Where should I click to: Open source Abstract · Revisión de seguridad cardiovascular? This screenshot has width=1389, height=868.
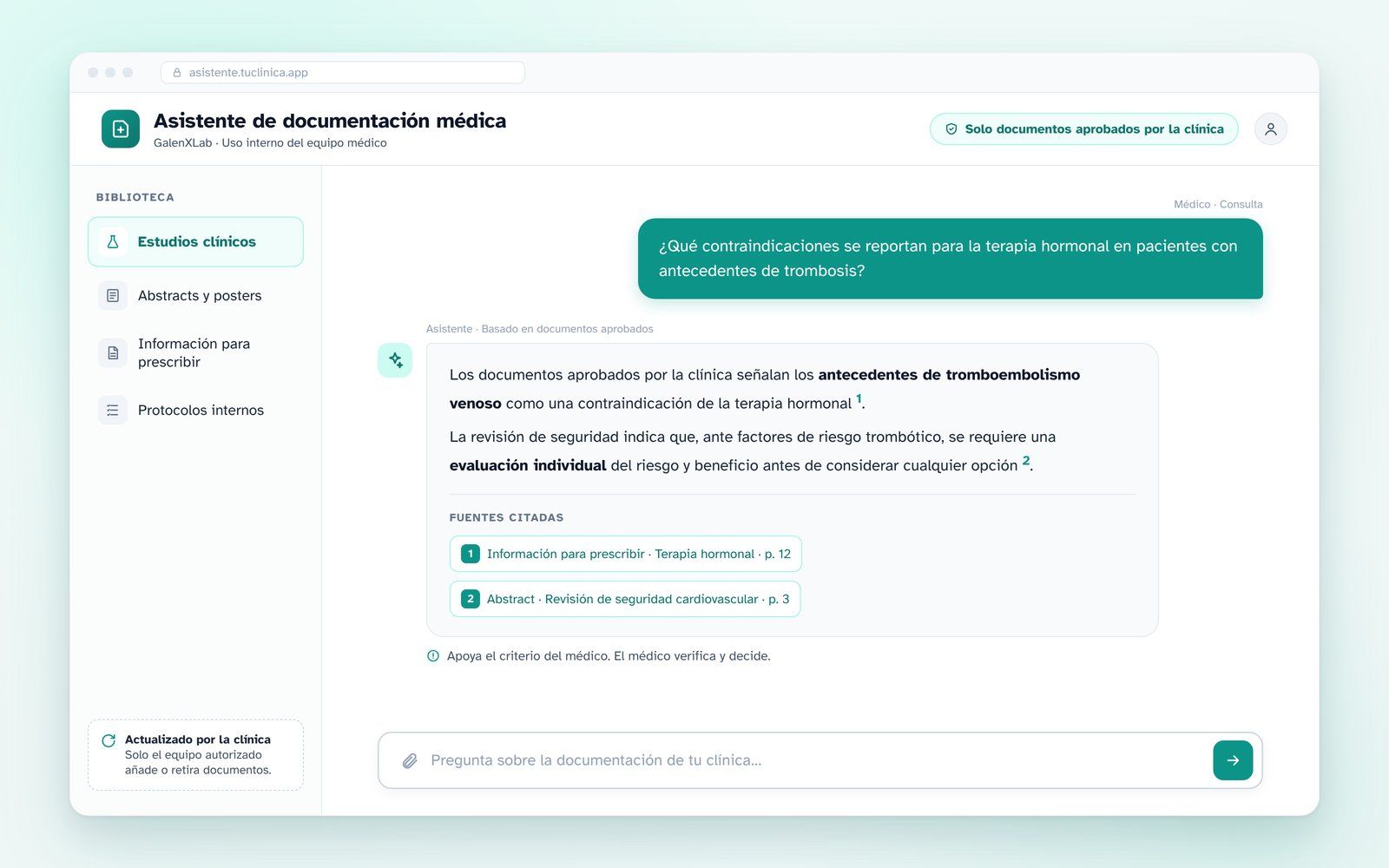(x=625, y=599)
